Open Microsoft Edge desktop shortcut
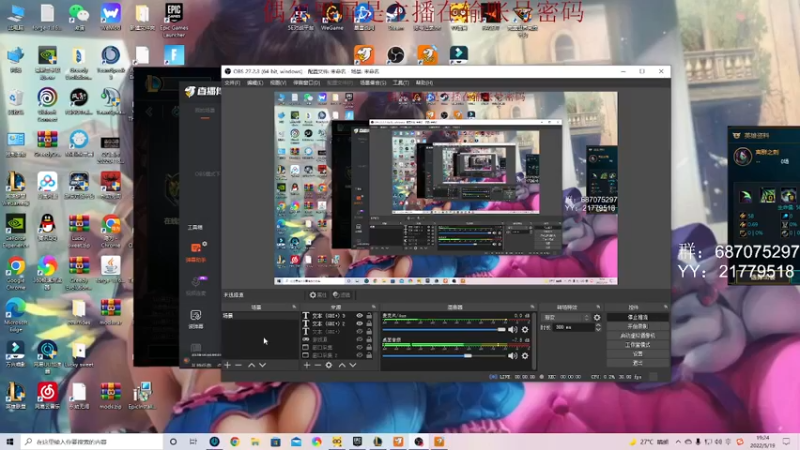800x450 pixels. pyautogui.click(x=16, y=315)
